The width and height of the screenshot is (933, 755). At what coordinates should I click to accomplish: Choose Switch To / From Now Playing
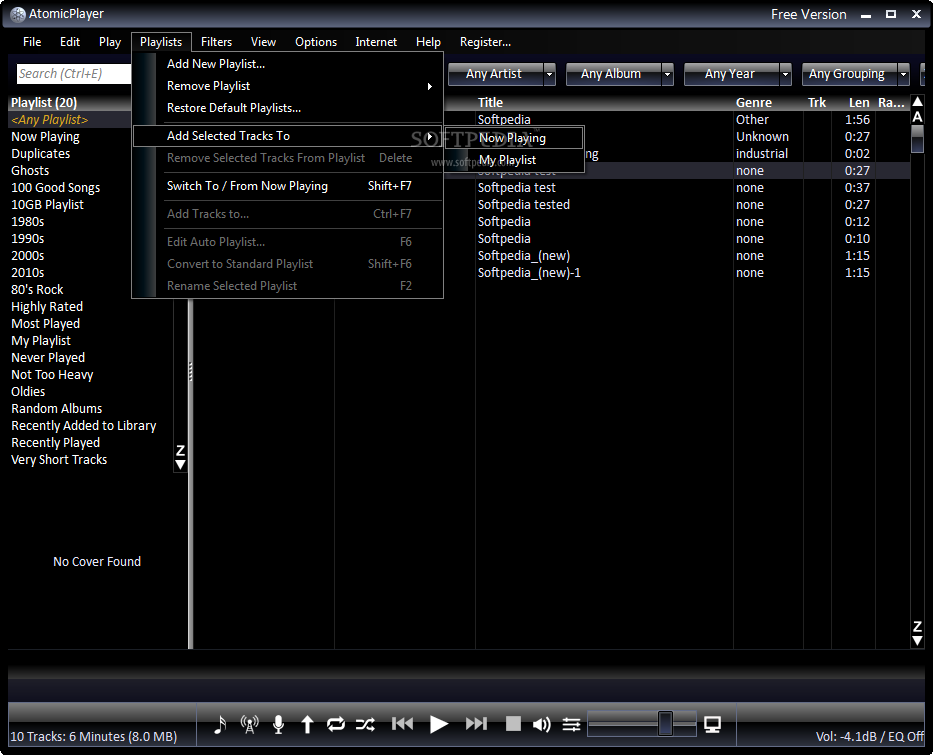click(x=287, y=186)
